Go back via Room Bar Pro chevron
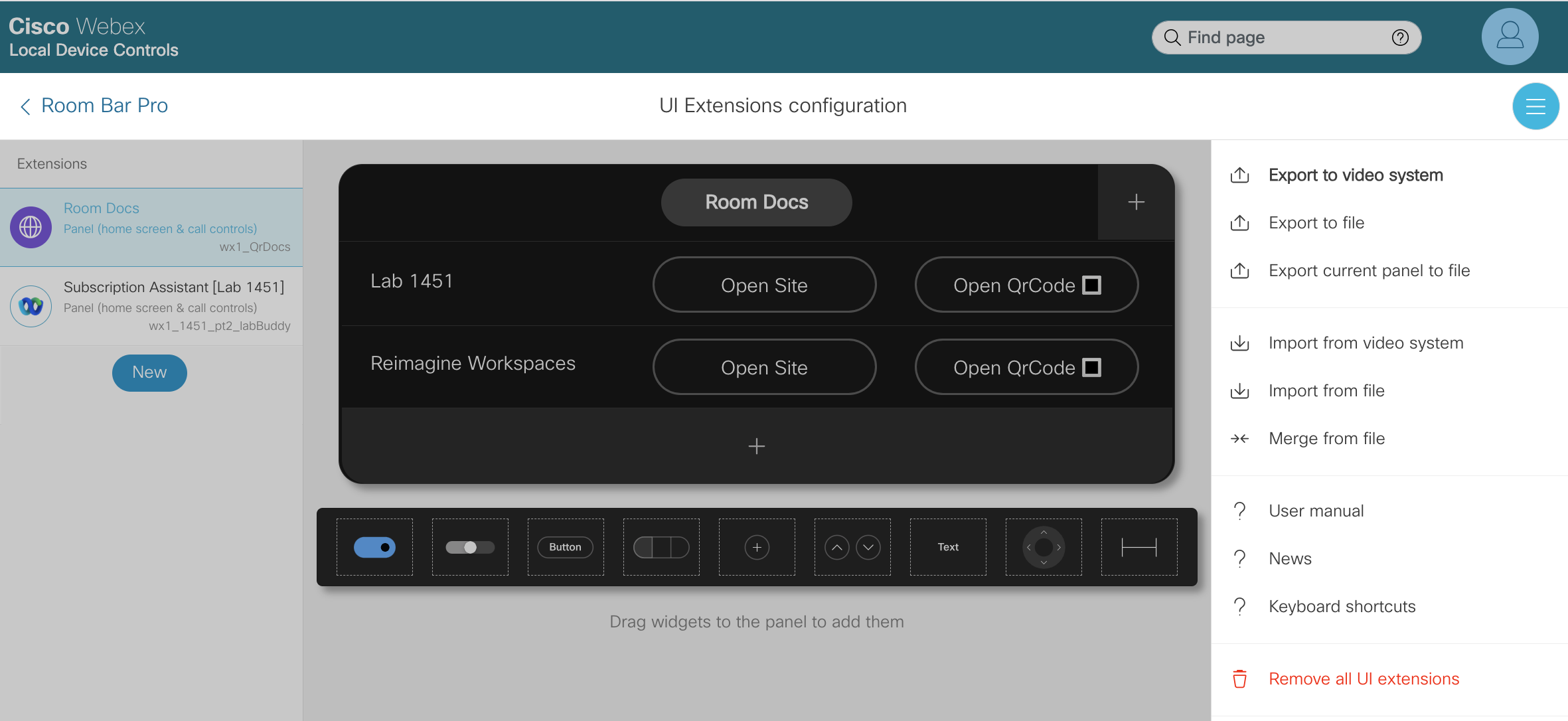This screenshot has width=1568, height=721. click(x=25, y=106)
